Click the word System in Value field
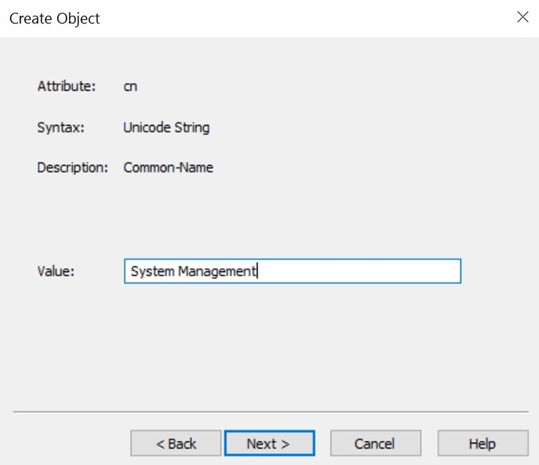The width and height of the screenshot is (539, 465). 153,272
